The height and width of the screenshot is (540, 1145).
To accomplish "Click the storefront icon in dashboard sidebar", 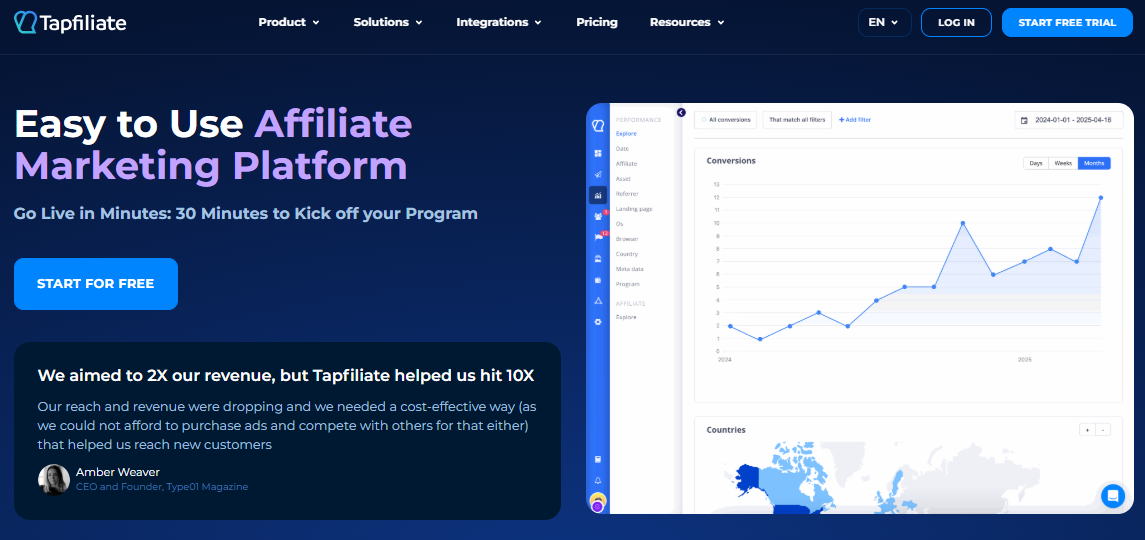I will [x=598, y=259].
